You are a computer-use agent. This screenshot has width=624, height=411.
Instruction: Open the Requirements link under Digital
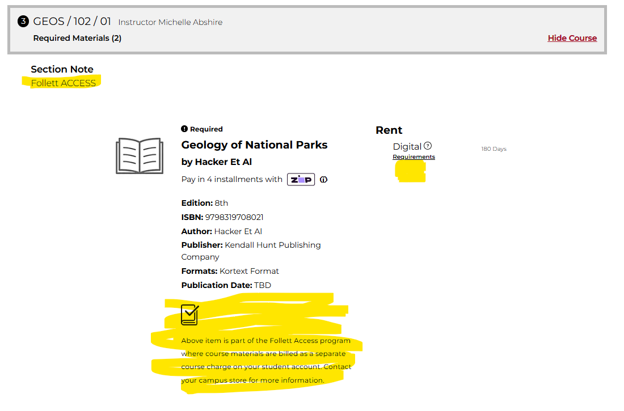click(413, 157)
